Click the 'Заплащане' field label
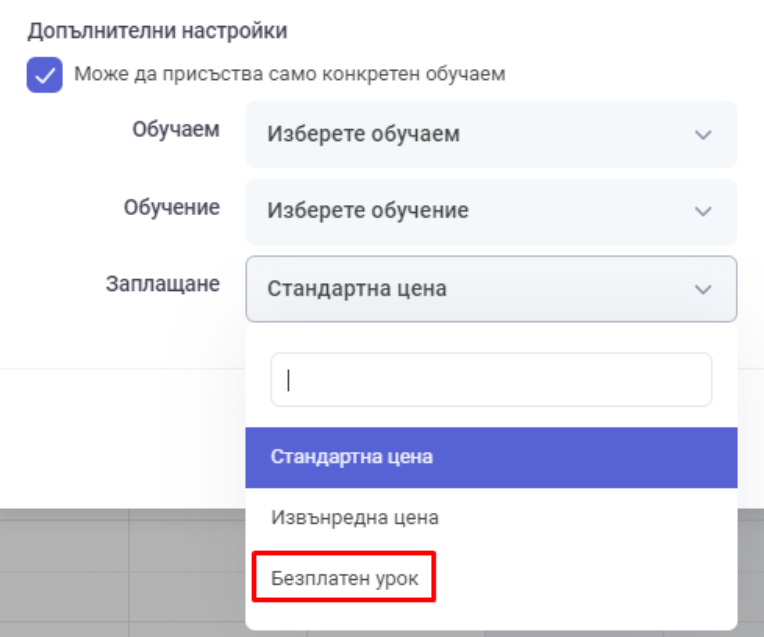Viewport: 764px width, 637px height. (163, 284)
